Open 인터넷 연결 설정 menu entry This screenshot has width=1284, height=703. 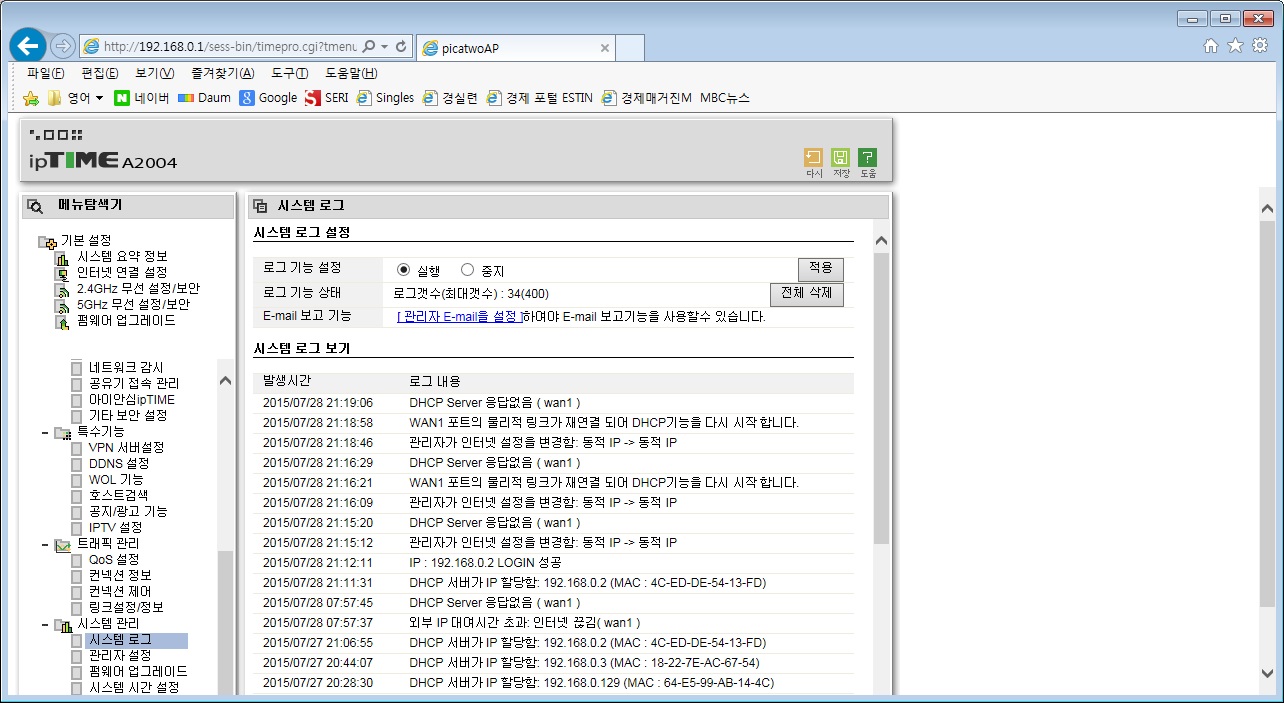pos(122,272)
